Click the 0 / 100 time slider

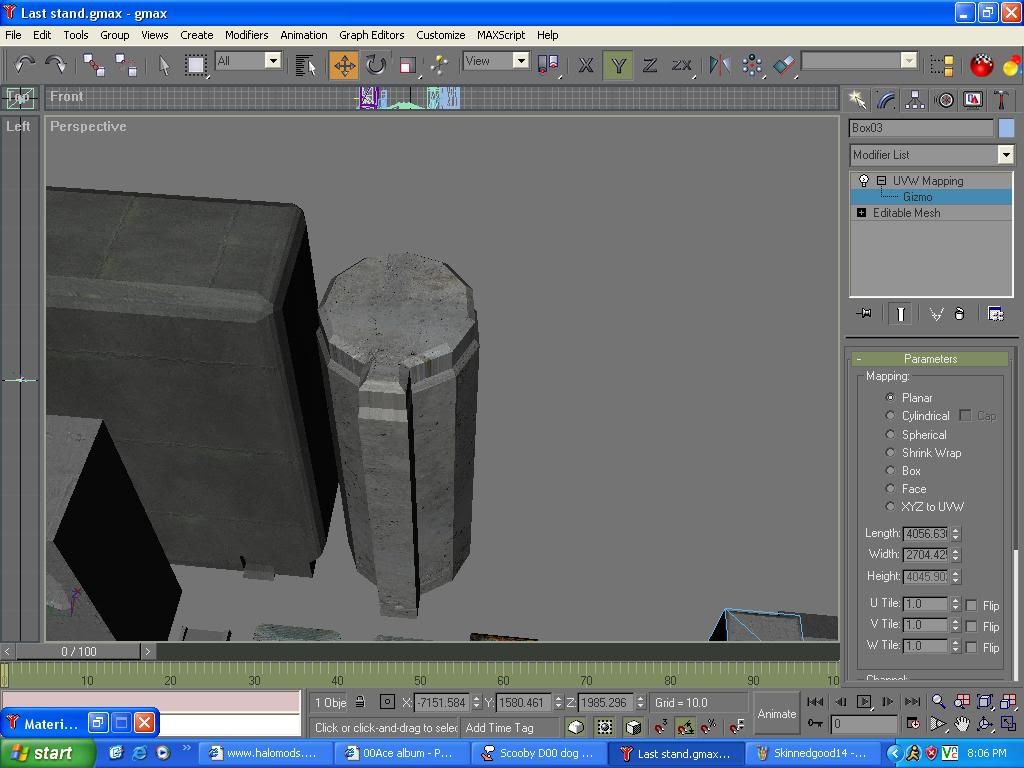coord(78,651)
